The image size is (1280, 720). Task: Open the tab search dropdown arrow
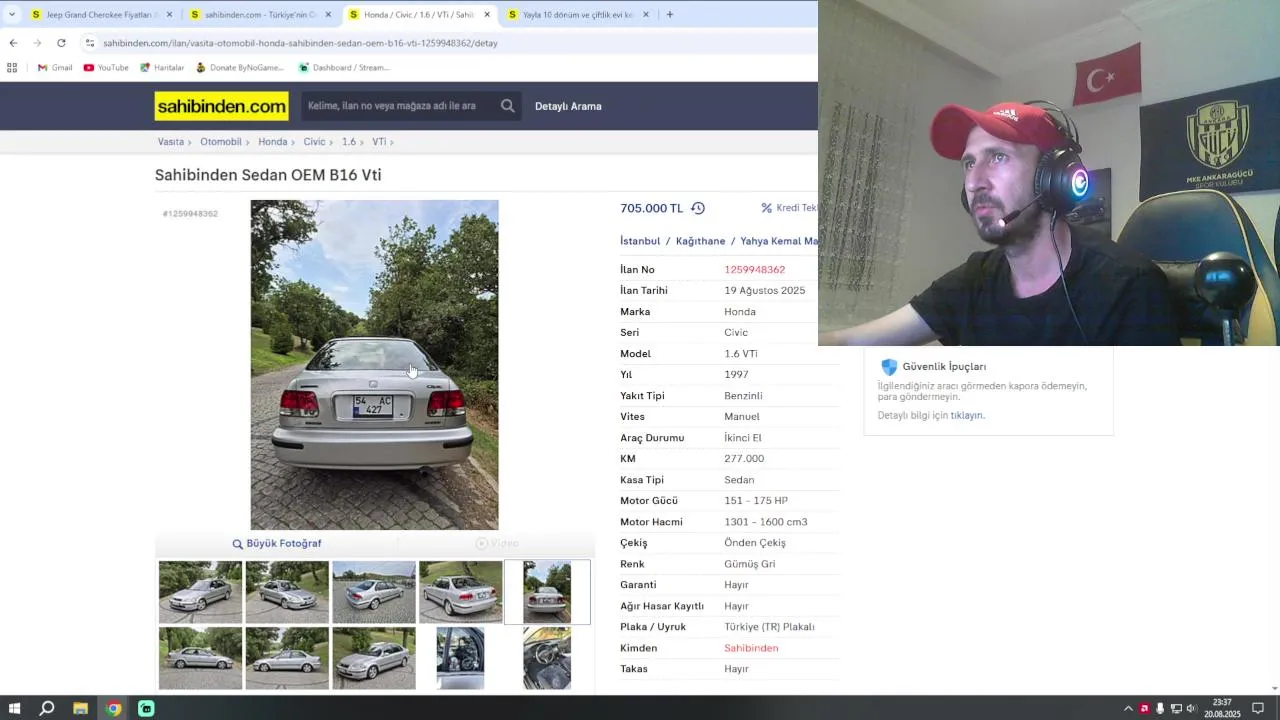pos(12,14)
